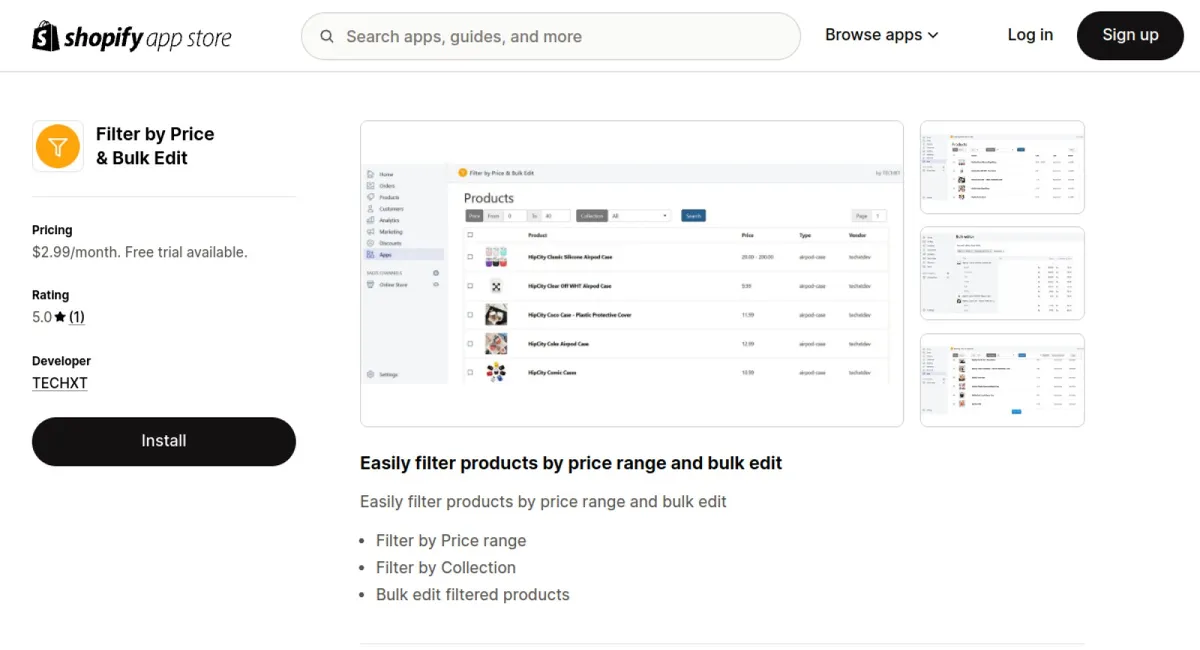
Task: Check the HipCity Classic Silicone Airpod Case row
Action: pyautogui.click(x=470, y=256)
